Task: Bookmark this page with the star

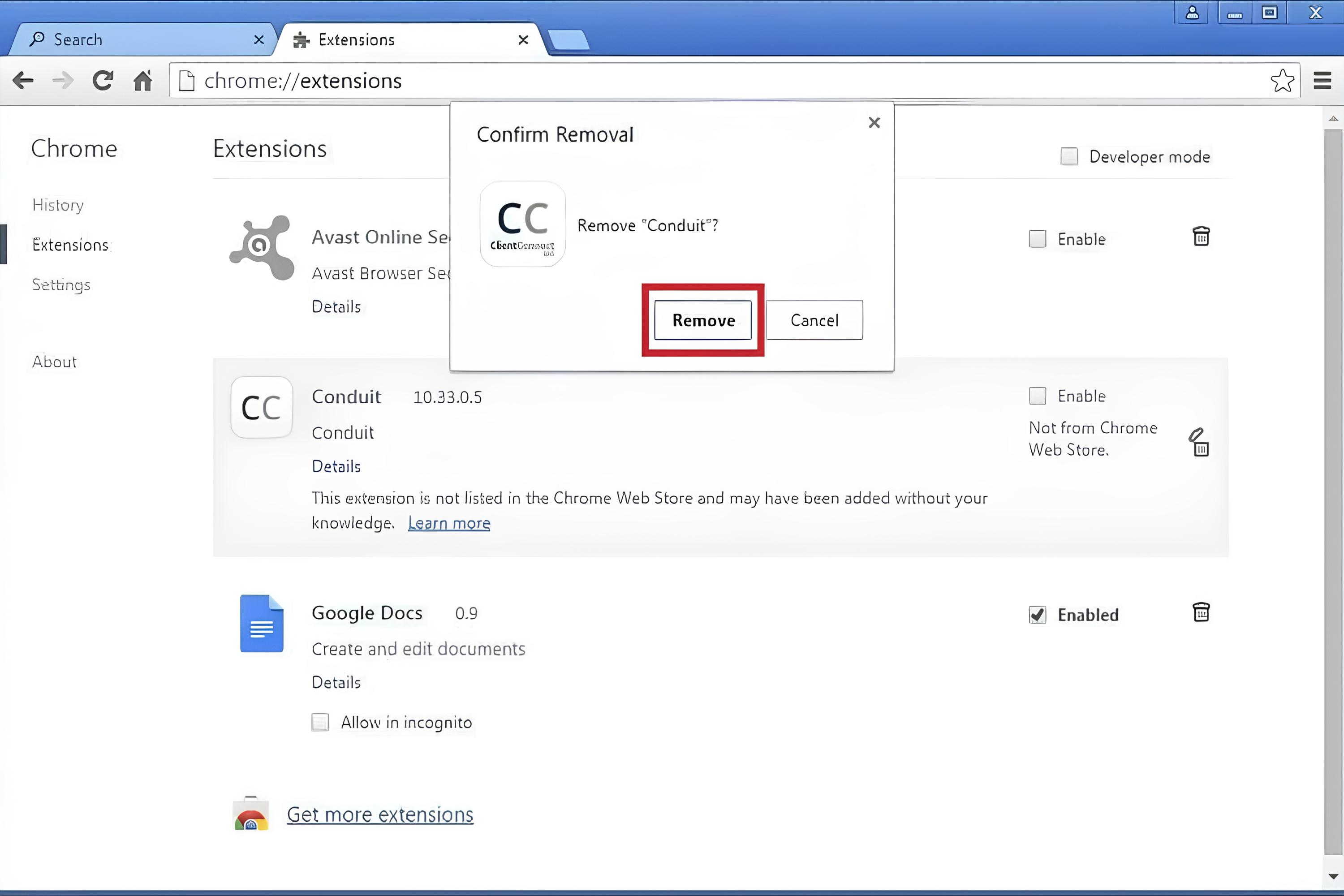Action: point(1282,80)
